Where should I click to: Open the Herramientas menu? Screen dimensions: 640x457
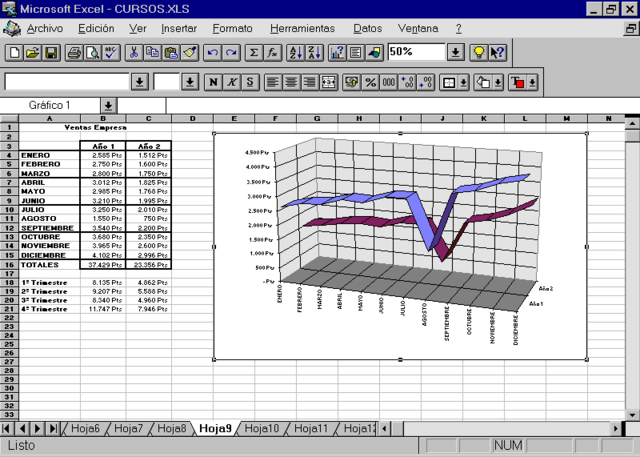[x=302, y=29]
